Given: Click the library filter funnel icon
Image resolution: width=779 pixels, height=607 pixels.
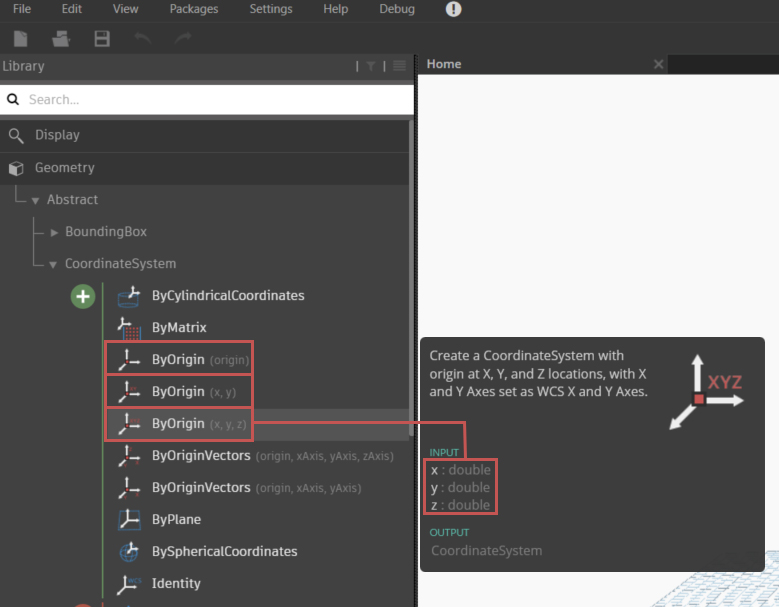Looking at the screenshot, I should click(371, 66).
